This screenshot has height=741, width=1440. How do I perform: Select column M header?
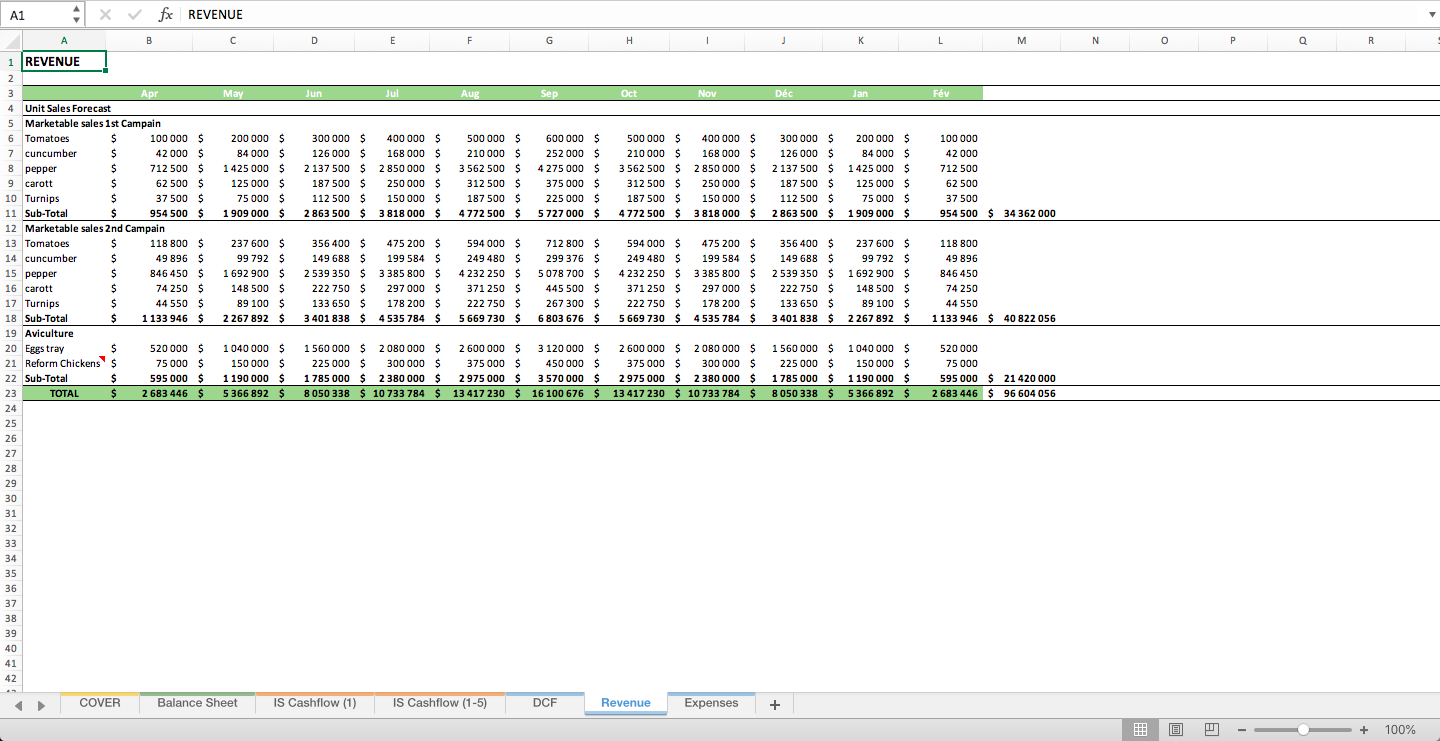[x=1021, y=41]
